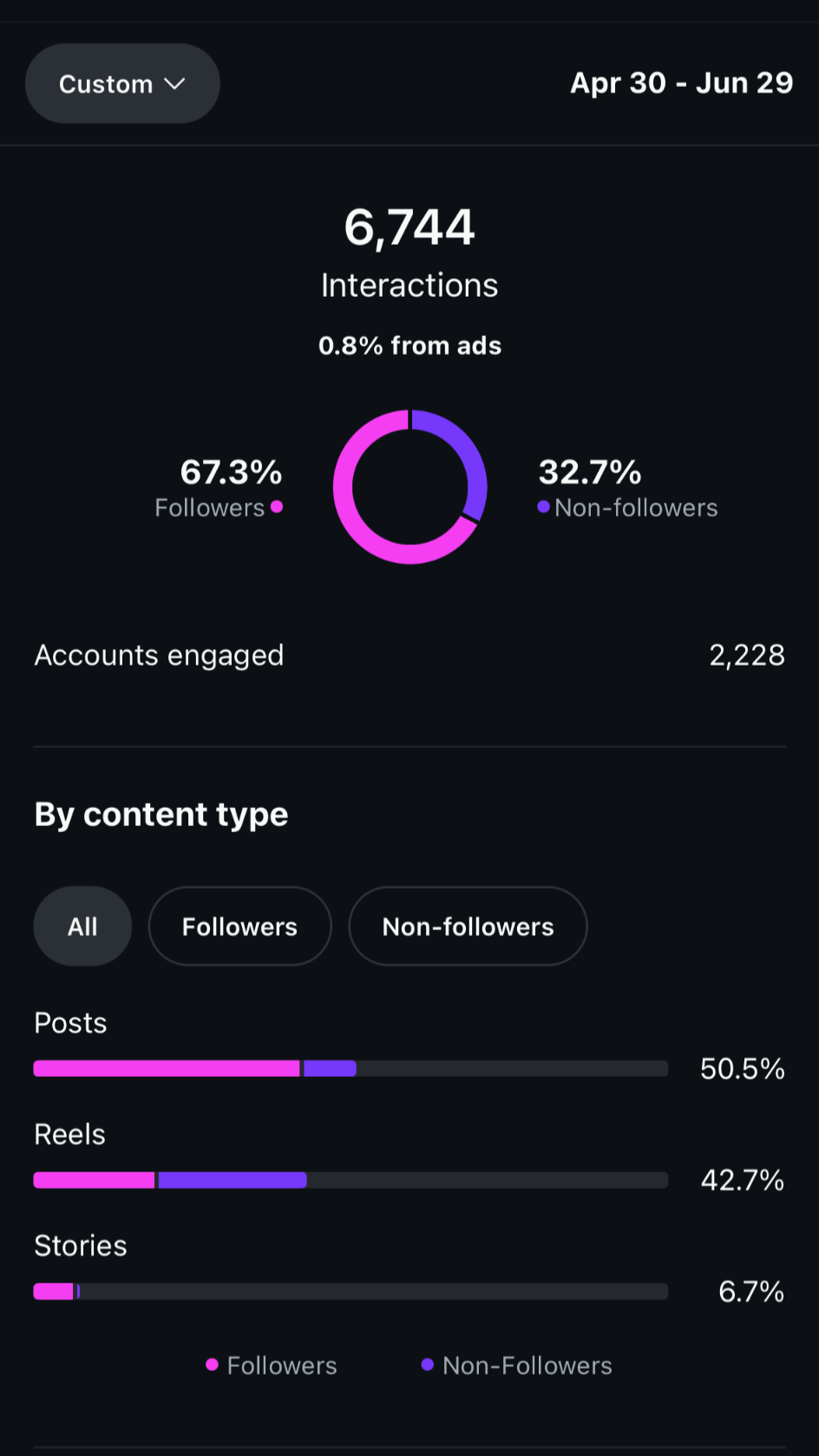The width and height of the screenshot is (819, 1456).
Task: Click the purple Non-Followers legend dot
Action: [x=427, y=1365]
